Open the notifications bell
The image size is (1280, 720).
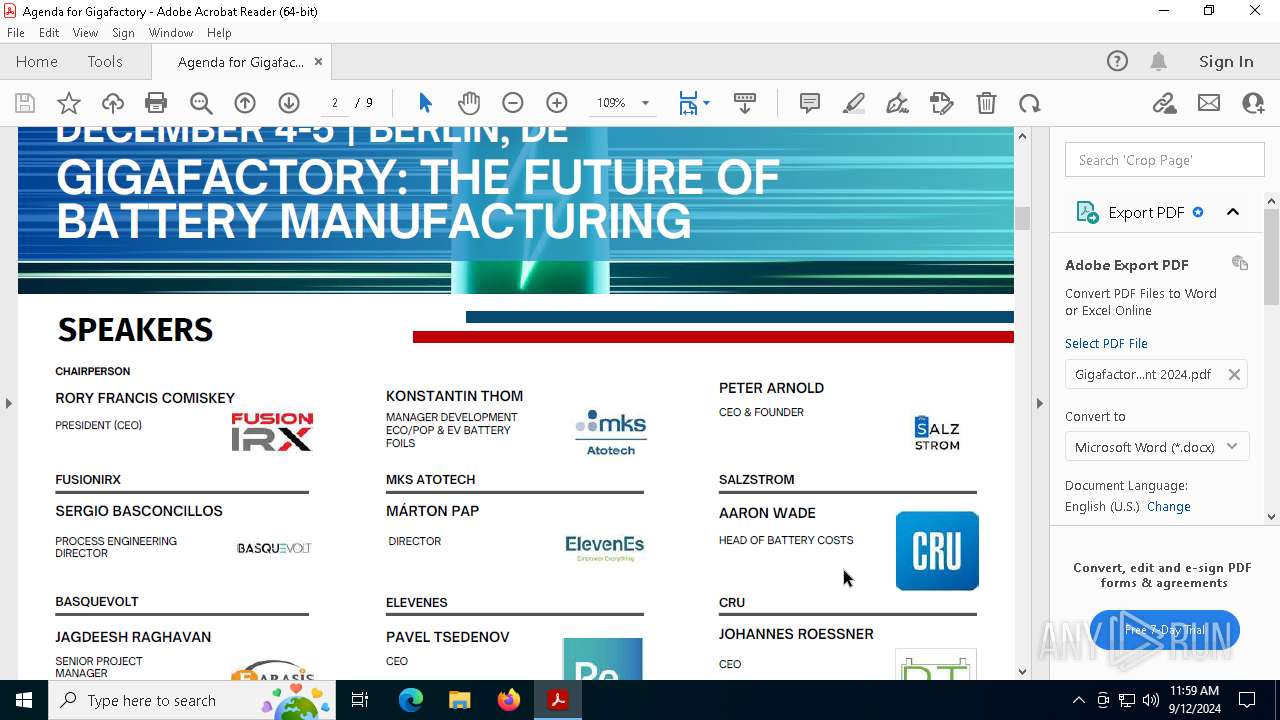[x=1159, y=62]
